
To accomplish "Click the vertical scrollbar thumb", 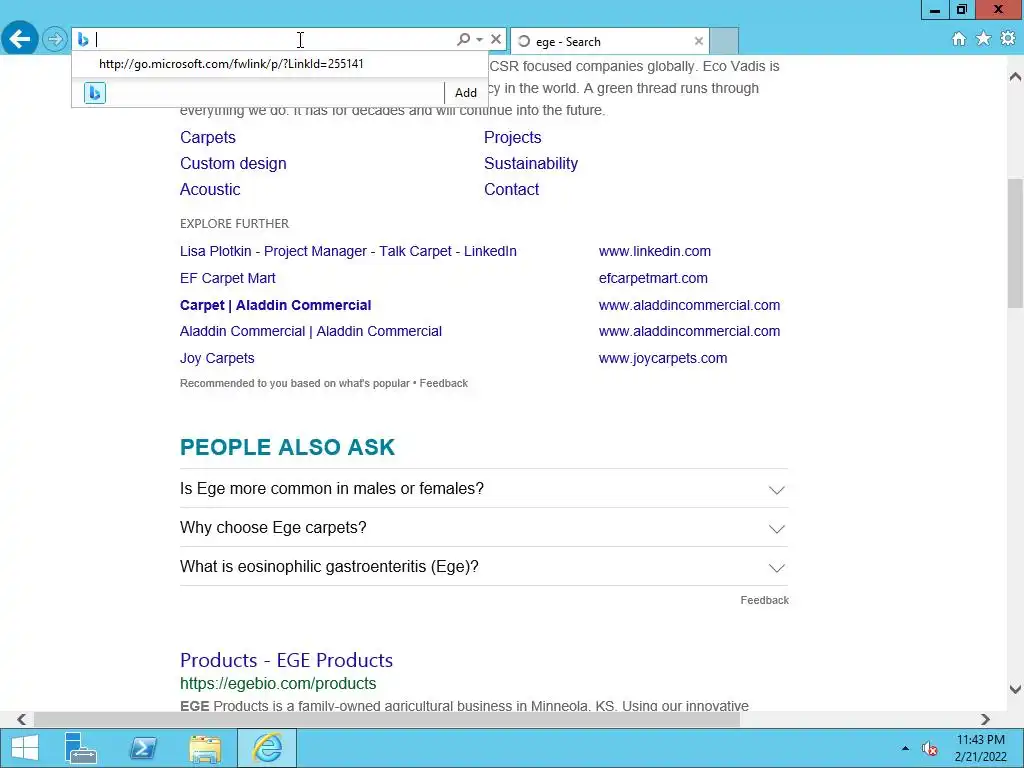I will point(1015,243).
